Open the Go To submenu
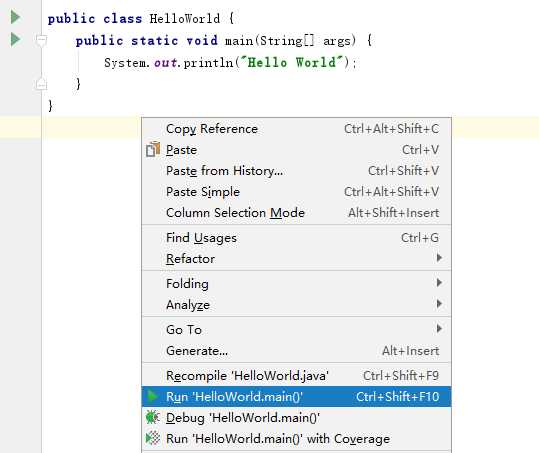The height and width of the screenshot is (453, 539). pyautogui.click(x=296, y=330)
